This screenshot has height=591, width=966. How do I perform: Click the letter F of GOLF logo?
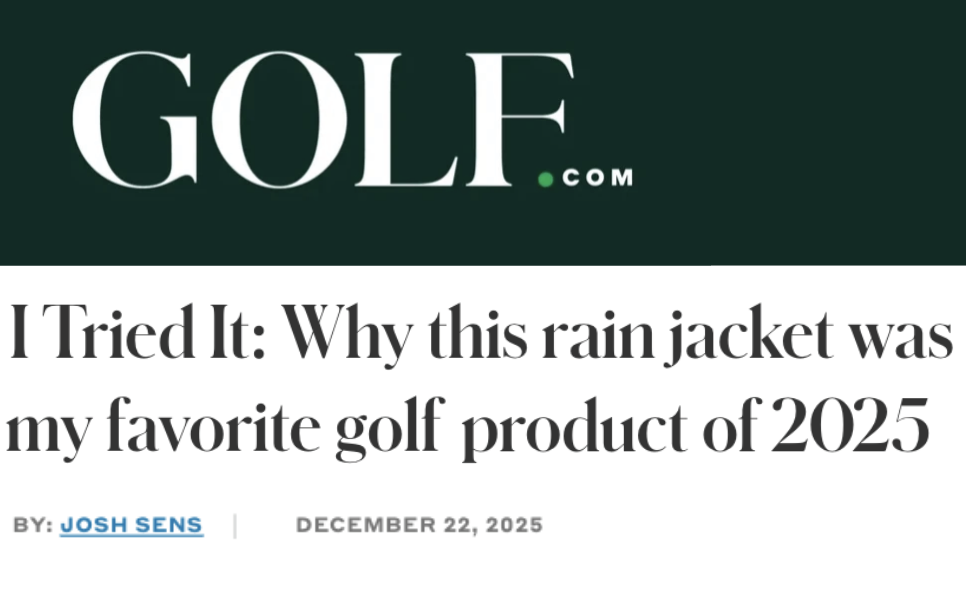(520, 120)
